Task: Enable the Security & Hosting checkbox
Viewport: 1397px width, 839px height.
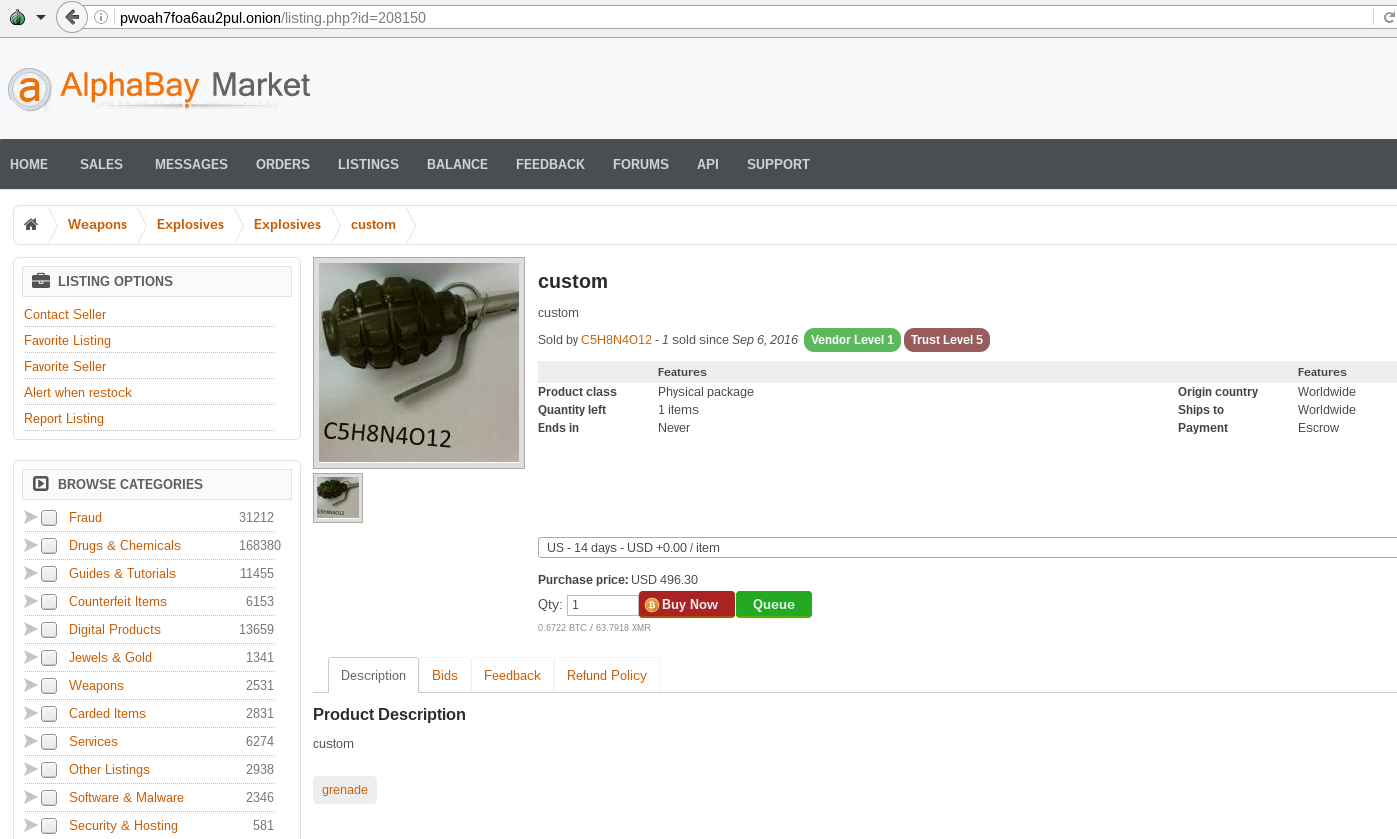Action: coord(49,826)
